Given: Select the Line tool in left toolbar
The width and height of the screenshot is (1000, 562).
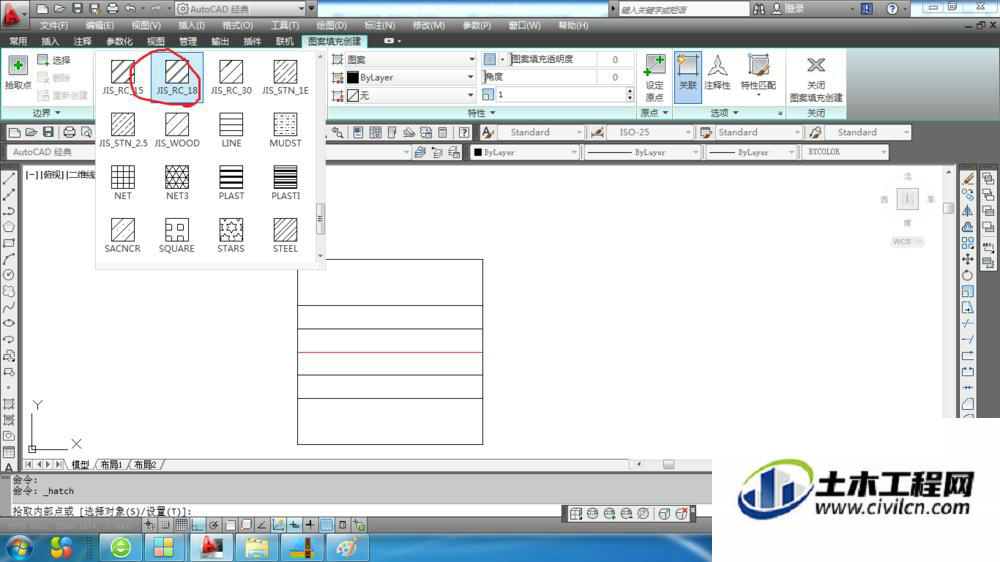Looking at the screenshot, I should (9, 179).
